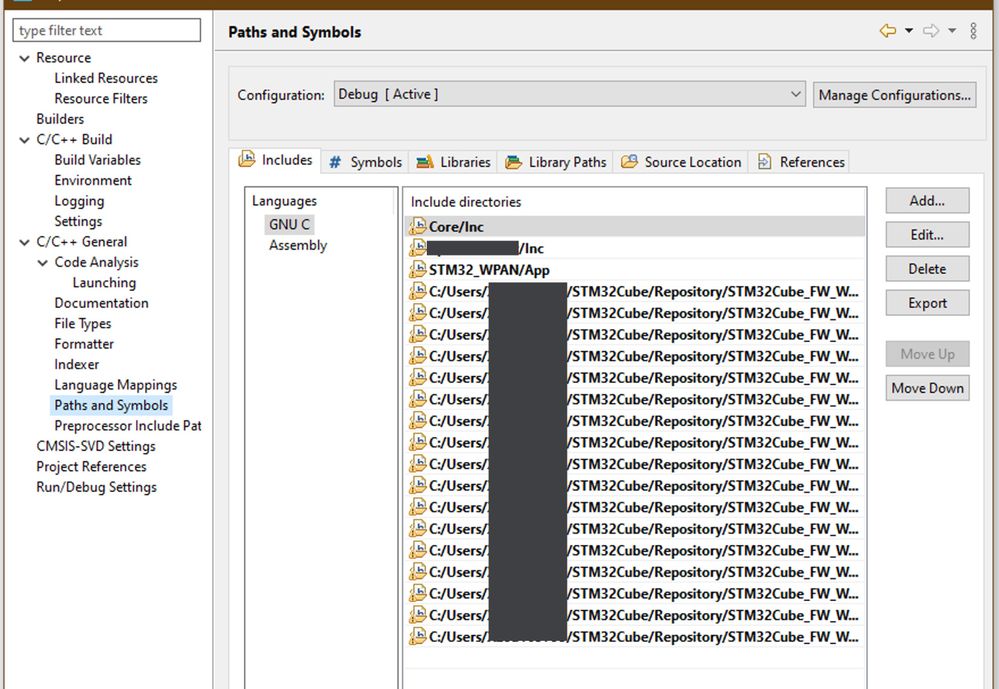999x689 pixels.
Task: Open Builders page
Action: [60, 119]
